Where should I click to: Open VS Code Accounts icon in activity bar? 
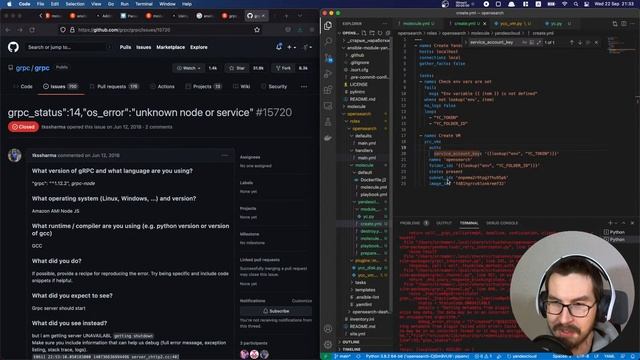tap(328, 329)
